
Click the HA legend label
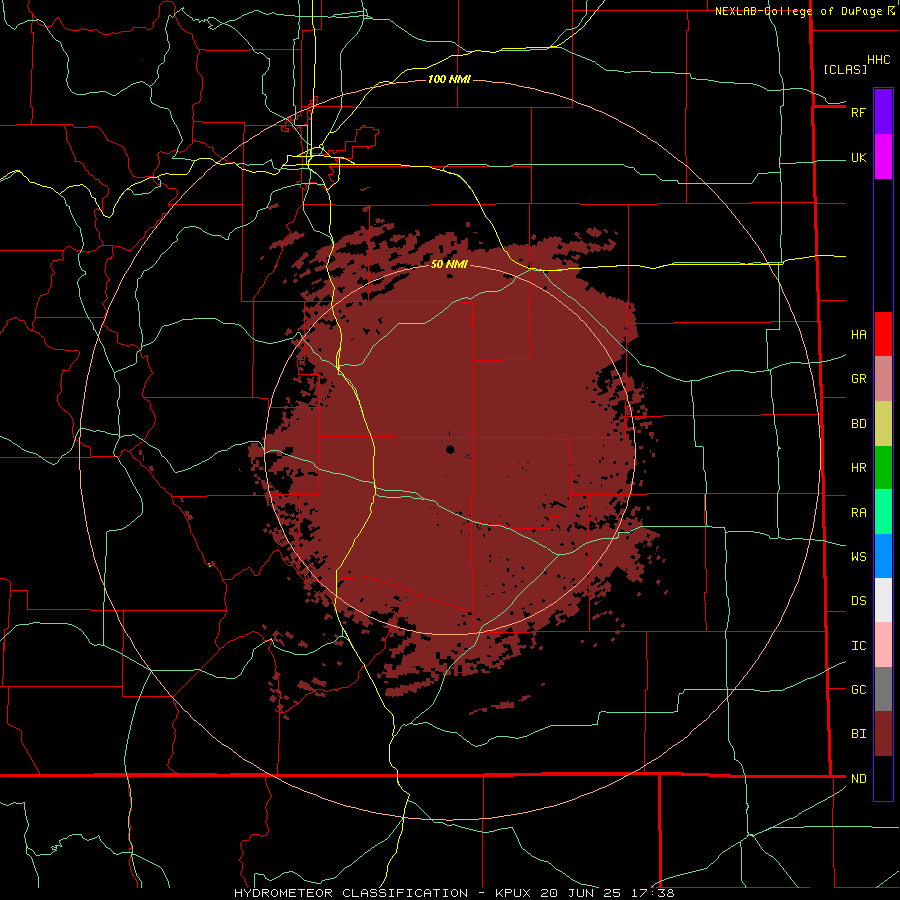858,335
